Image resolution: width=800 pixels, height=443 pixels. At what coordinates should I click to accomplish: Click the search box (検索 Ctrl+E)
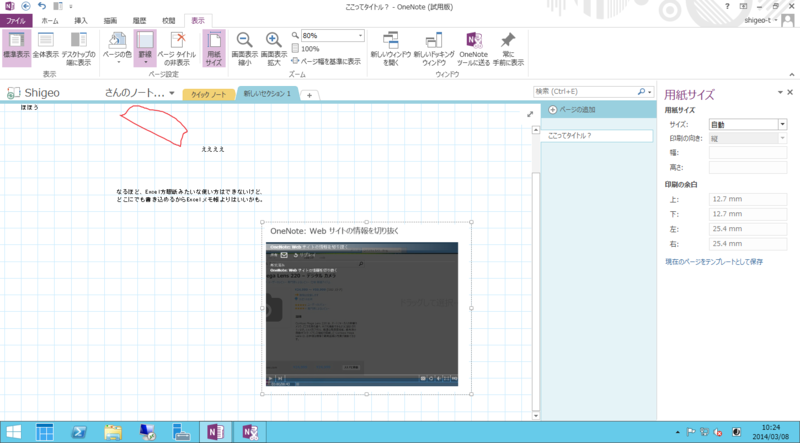(585, 92)
